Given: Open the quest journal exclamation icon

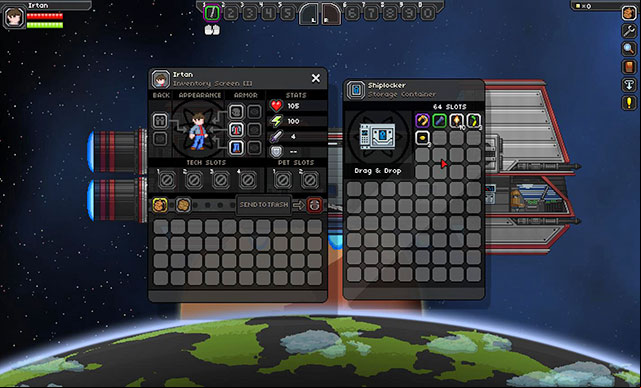Looking at the screenshot, I should coord(629,103).
